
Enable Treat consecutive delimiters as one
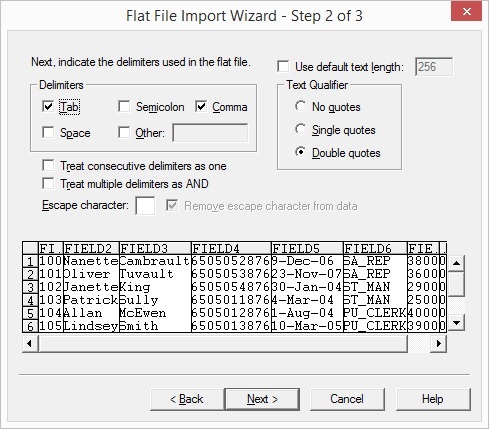(48, 165)
